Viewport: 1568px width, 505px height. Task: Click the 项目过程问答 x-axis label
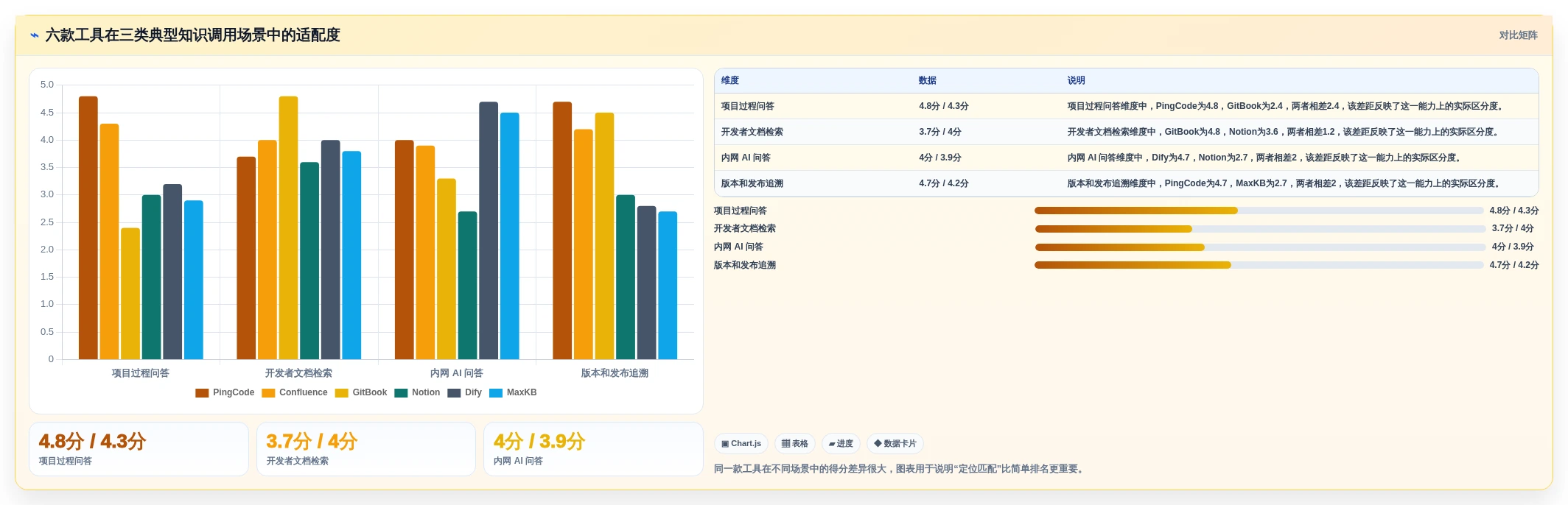141,373
